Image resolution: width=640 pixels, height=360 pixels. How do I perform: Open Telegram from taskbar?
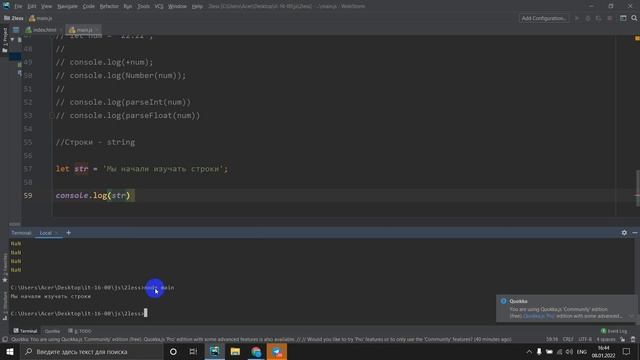point(277,351)
